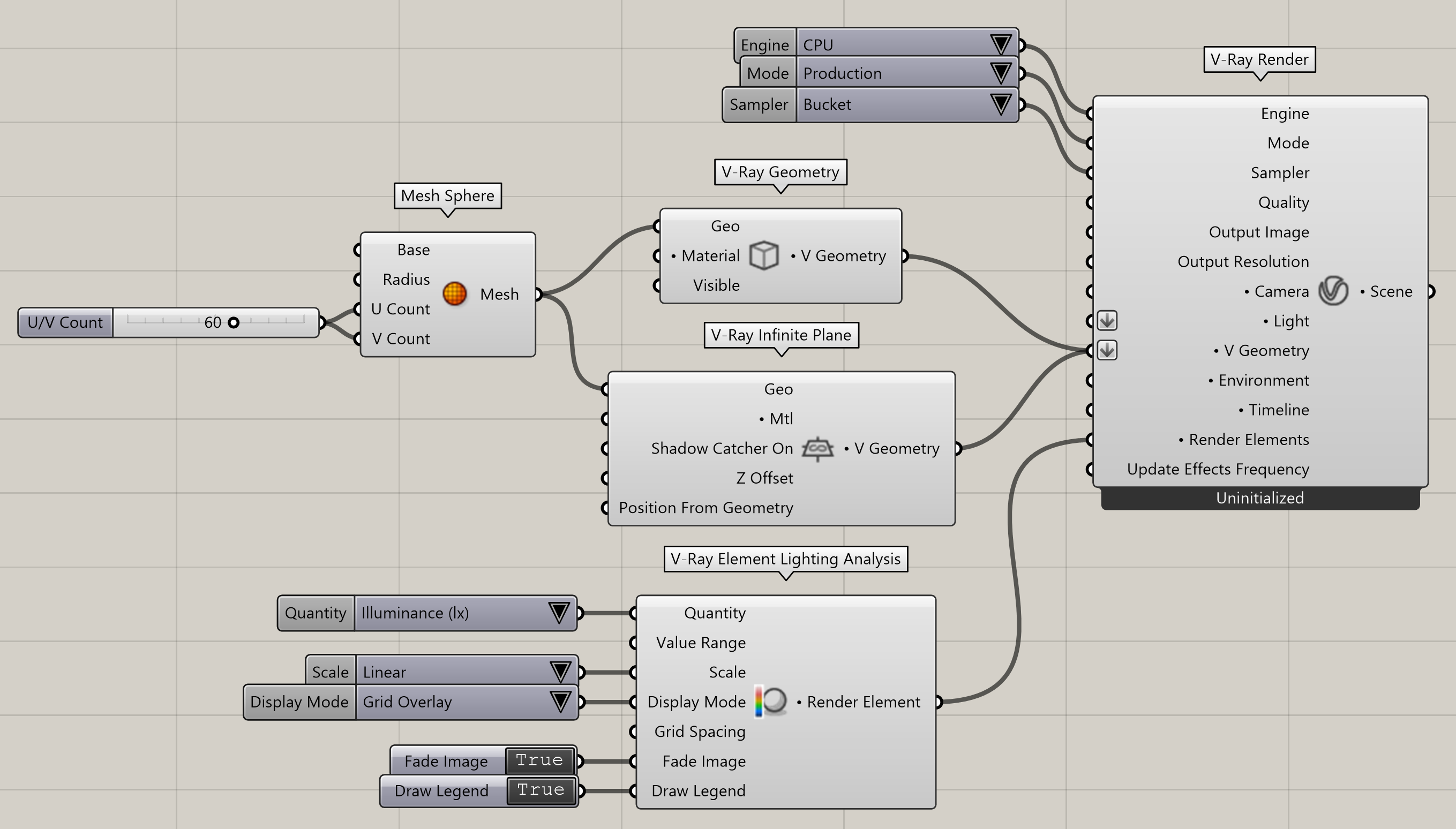
Task: Click the Display Mode value list label
Action: tap(299, 702)
